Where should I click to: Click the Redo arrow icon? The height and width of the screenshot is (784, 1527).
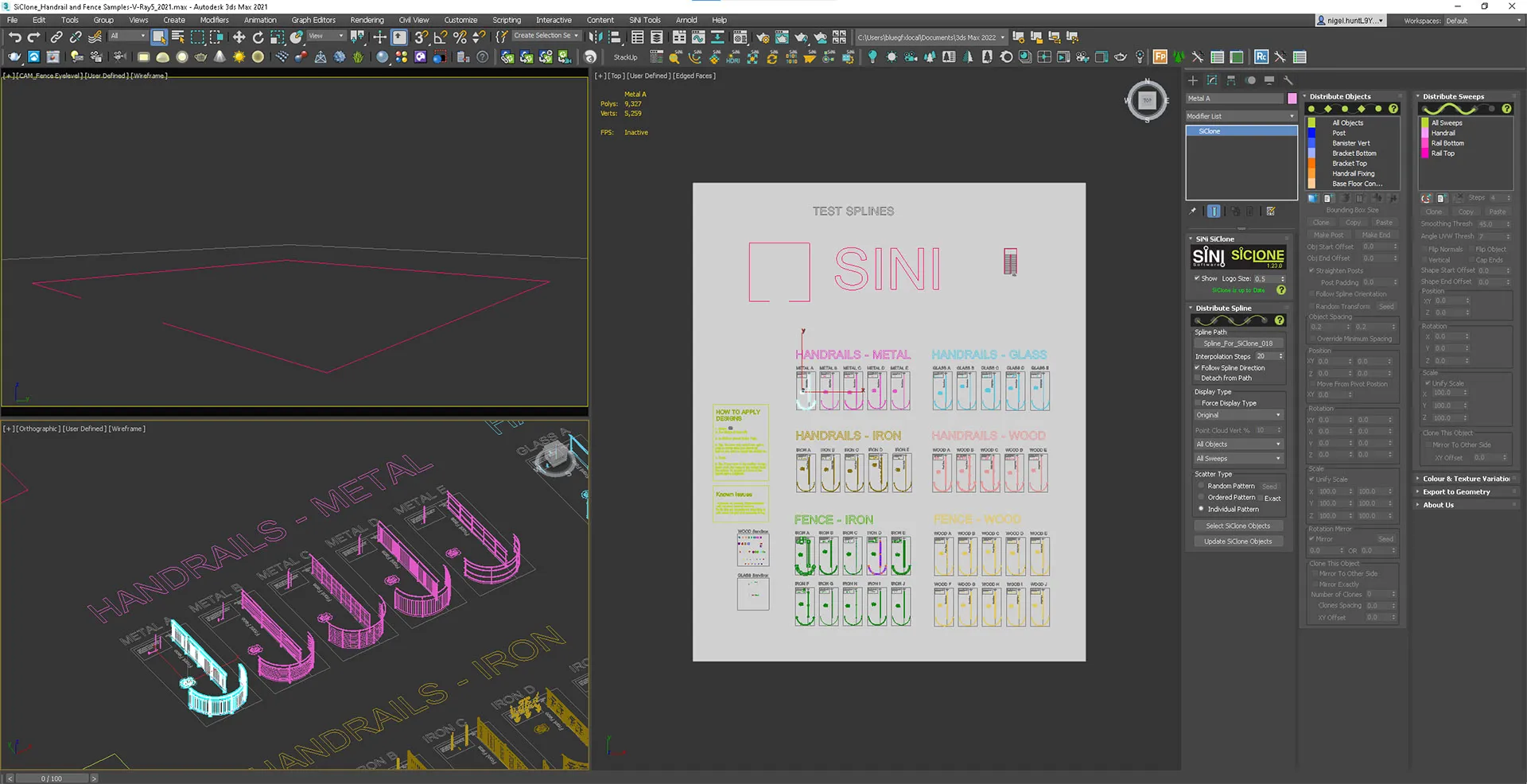click(x=33, y=37)
